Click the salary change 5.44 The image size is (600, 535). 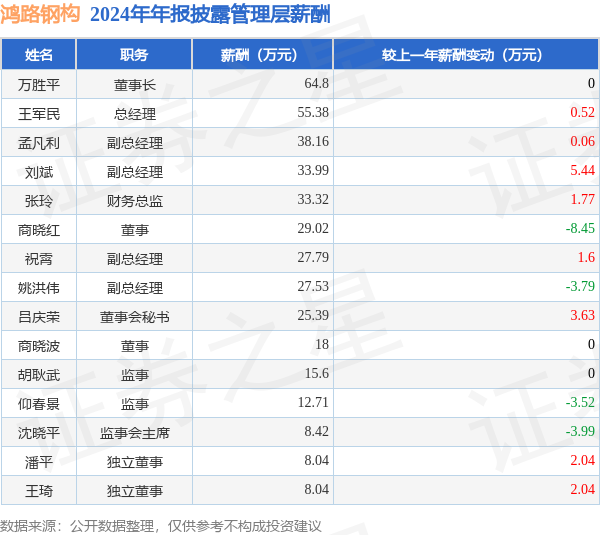tap(582, 171)
